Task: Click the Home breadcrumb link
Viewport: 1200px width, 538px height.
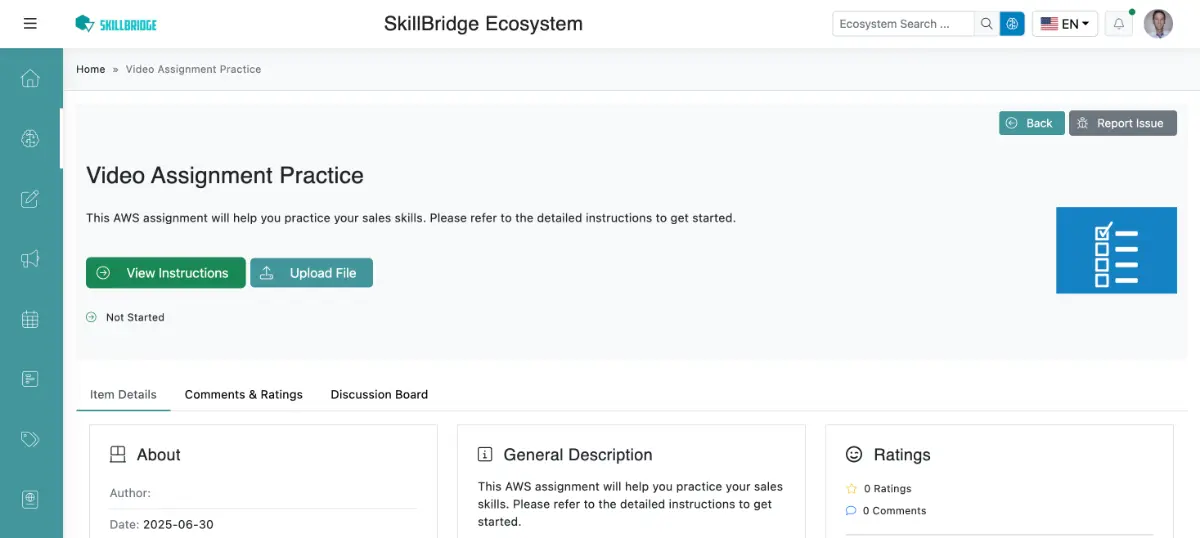Action: [x=91, y=69]
